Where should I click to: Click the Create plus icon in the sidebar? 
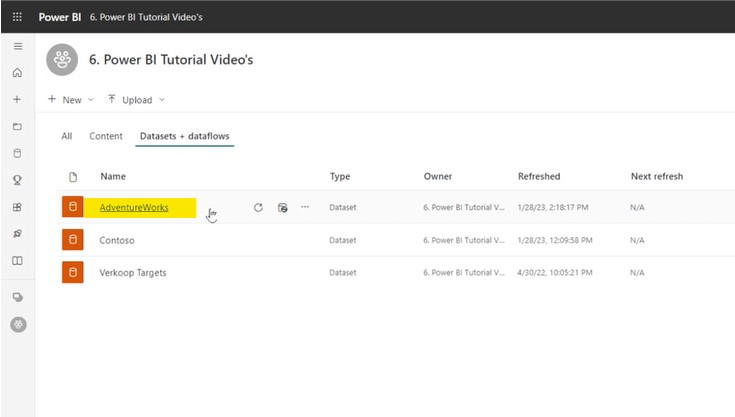17,100
